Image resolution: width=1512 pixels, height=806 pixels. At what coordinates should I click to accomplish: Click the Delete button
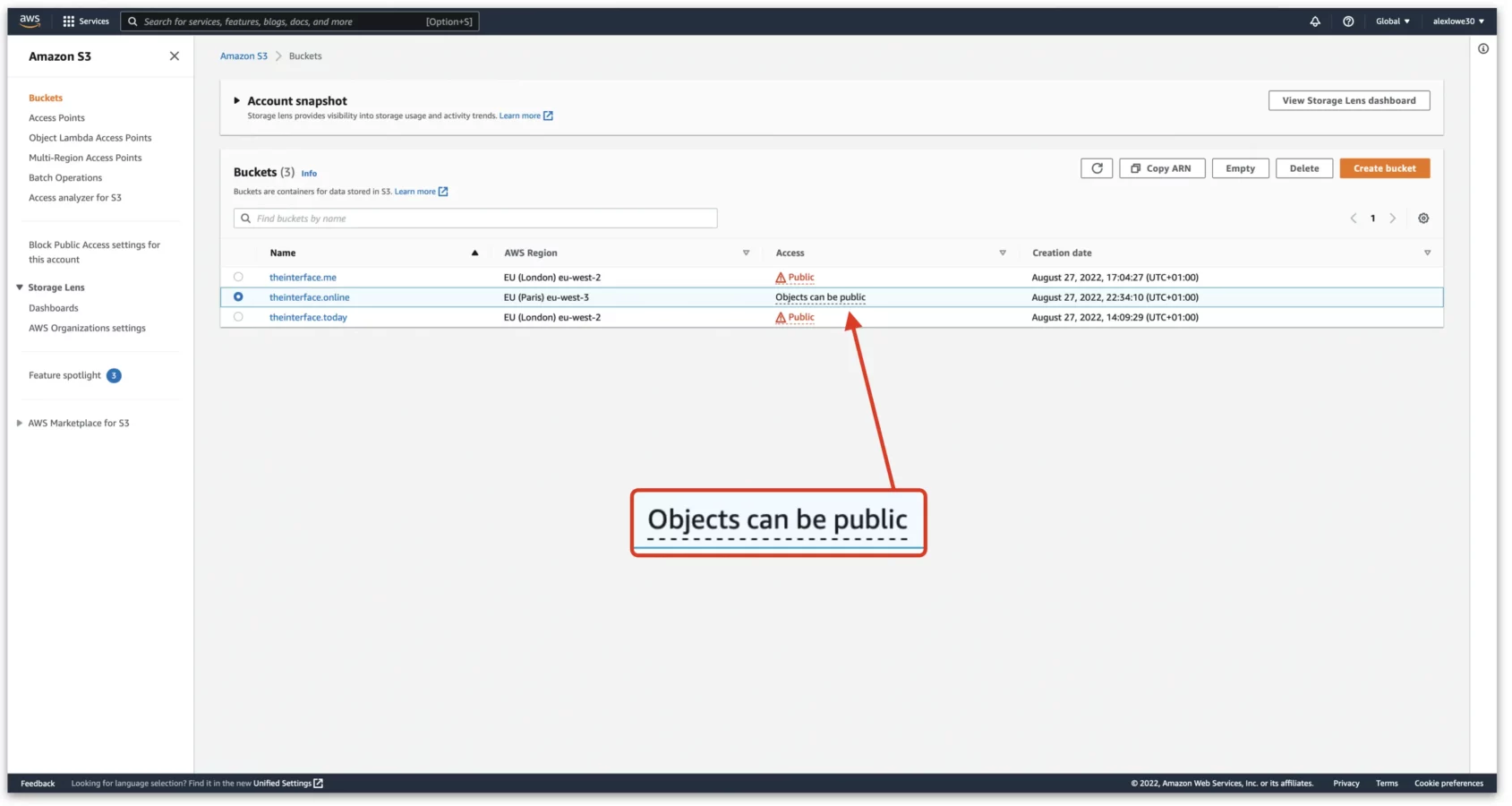tap(1303, 168)
